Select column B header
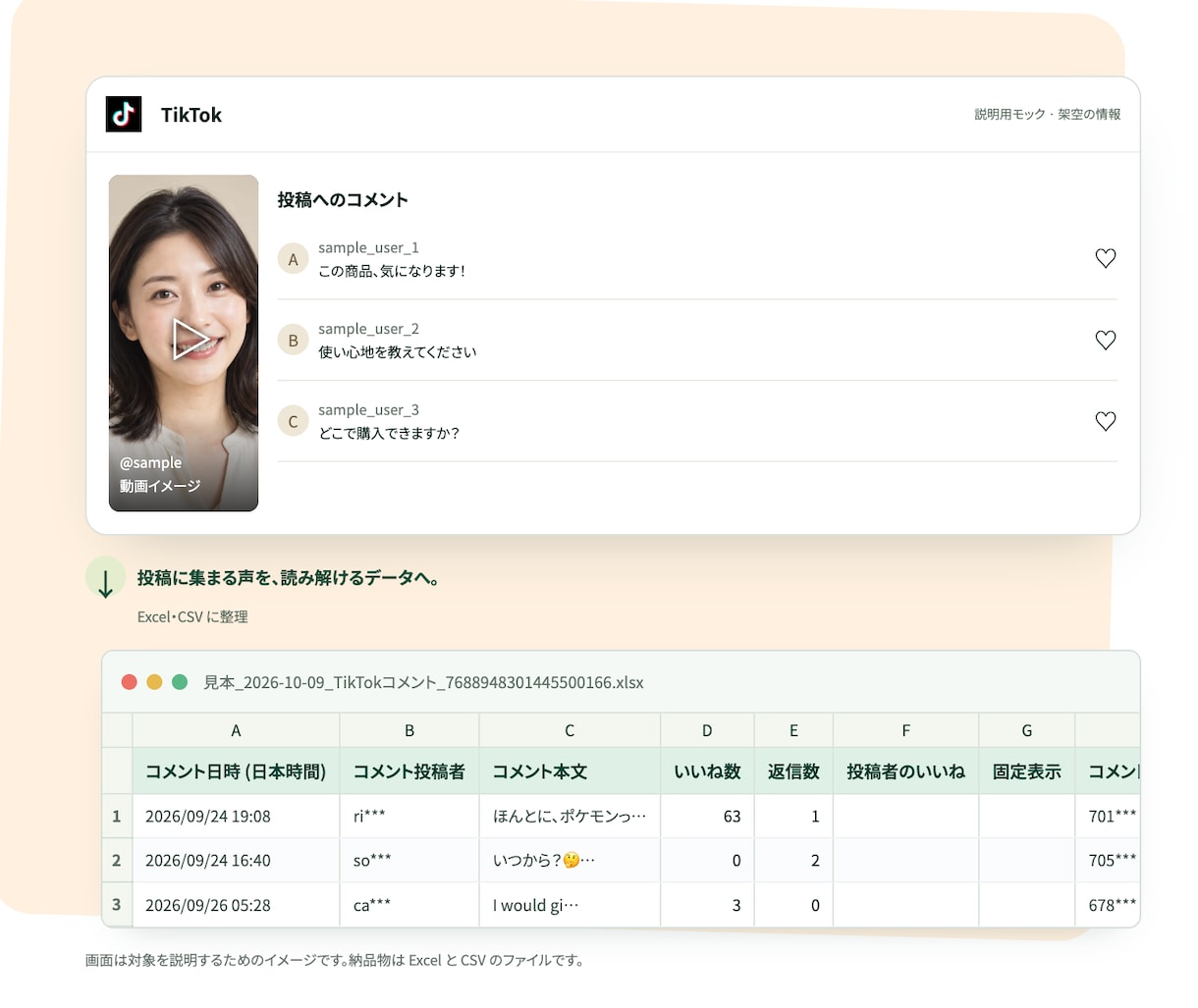This screenshot has width=1198, height=1008. pos(409,730)
